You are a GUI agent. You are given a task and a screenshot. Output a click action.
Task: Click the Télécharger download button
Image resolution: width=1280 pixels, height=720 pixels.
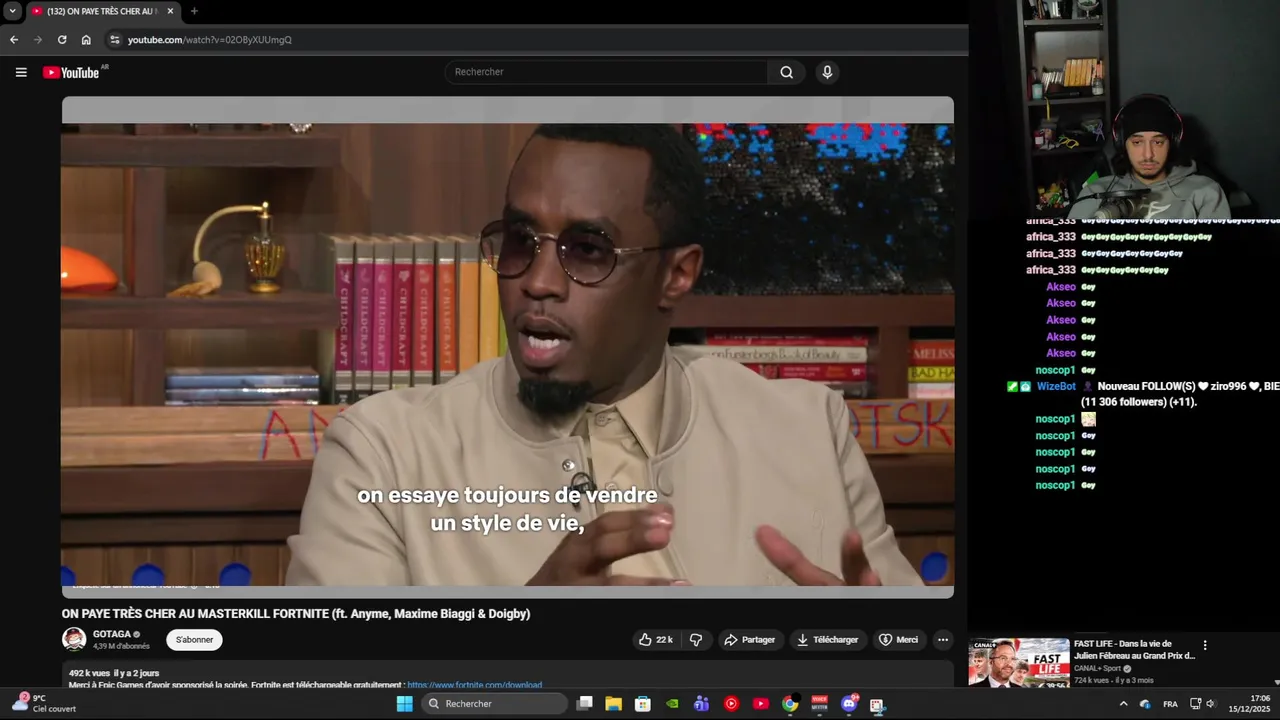click(827, 640)
